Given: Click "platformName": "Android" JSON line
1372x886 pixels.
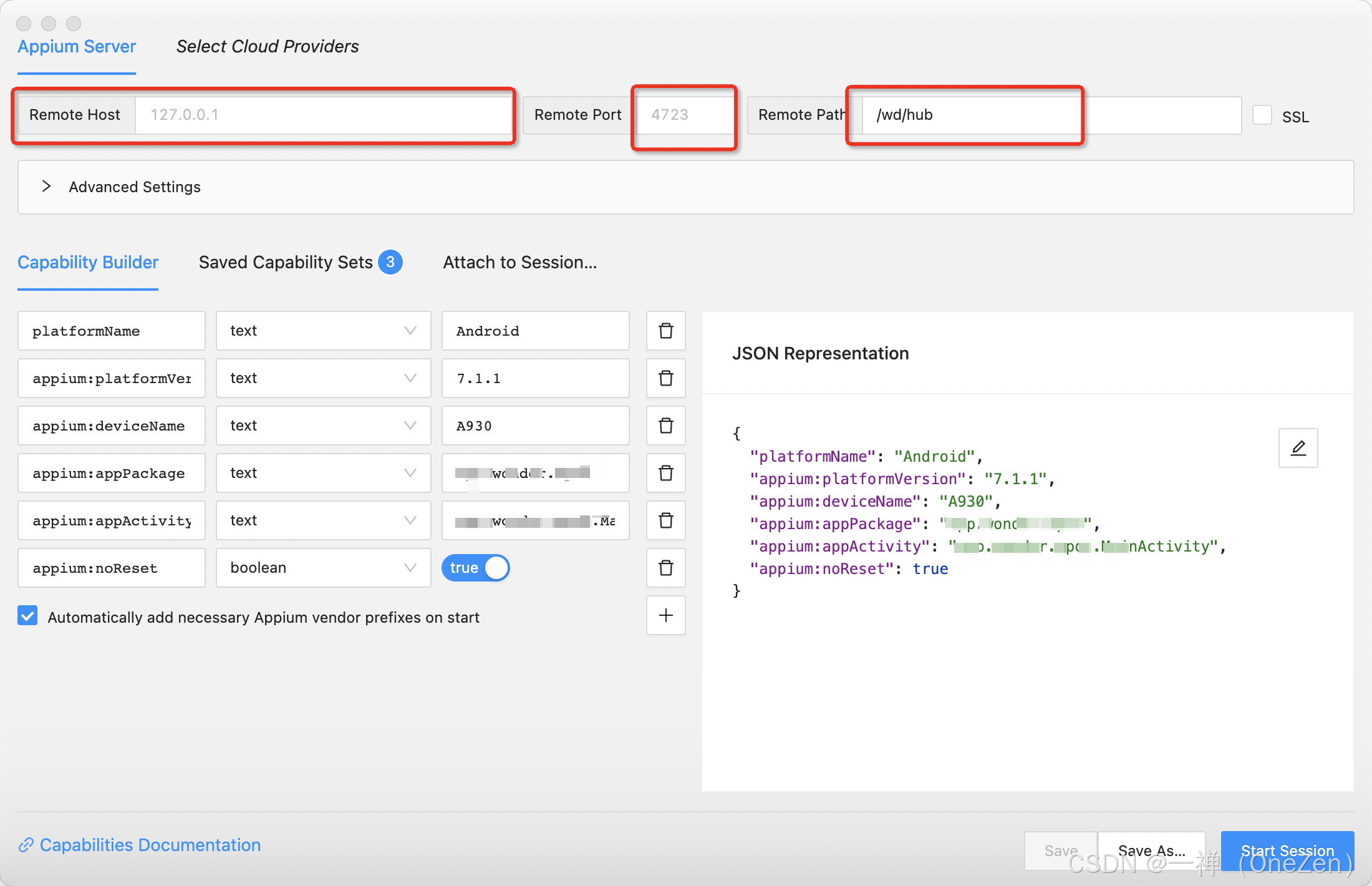Looking at the screenshot, I should click(866, 456).
